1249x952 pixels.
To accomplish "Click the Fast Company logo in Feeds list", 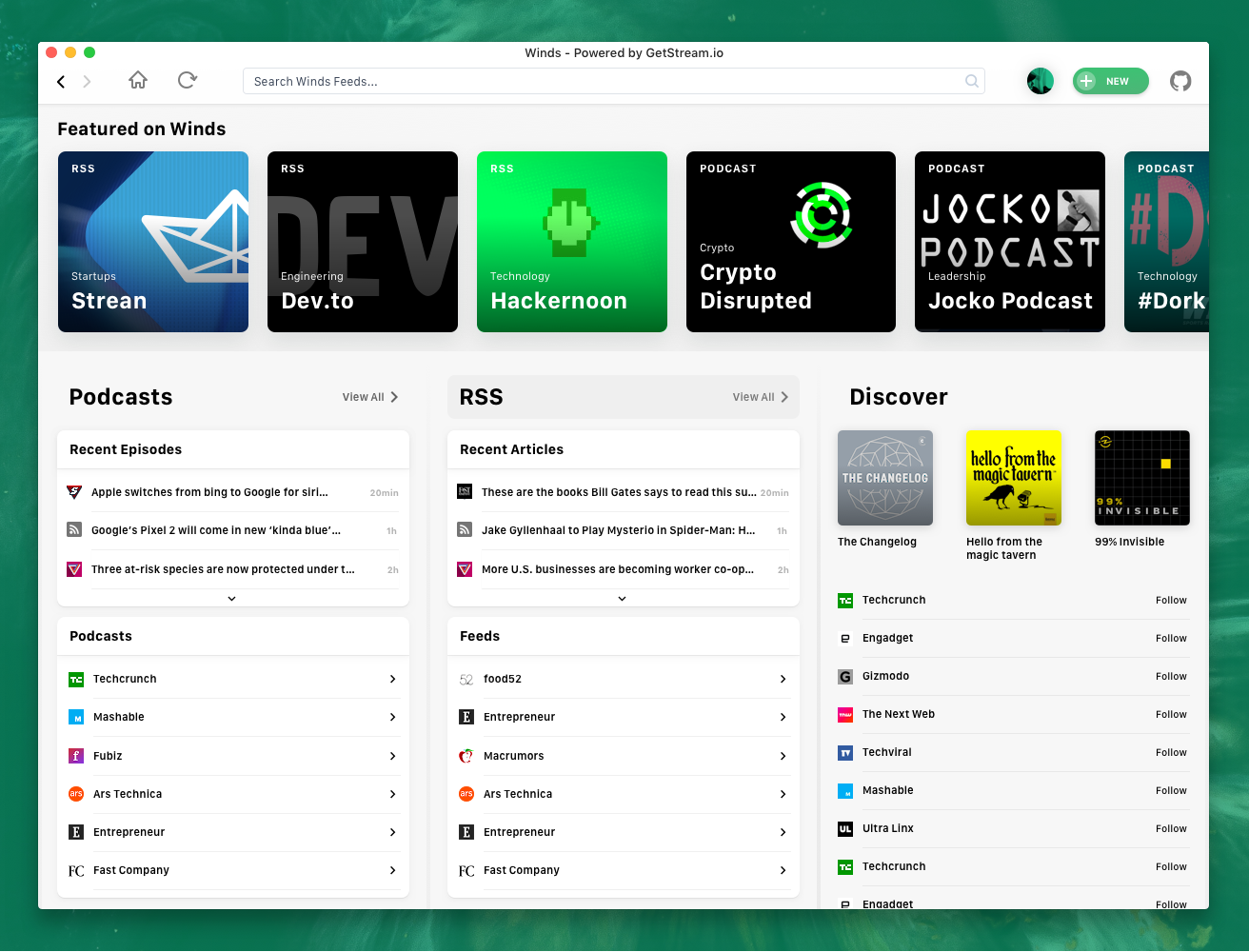I will (466, 871).
